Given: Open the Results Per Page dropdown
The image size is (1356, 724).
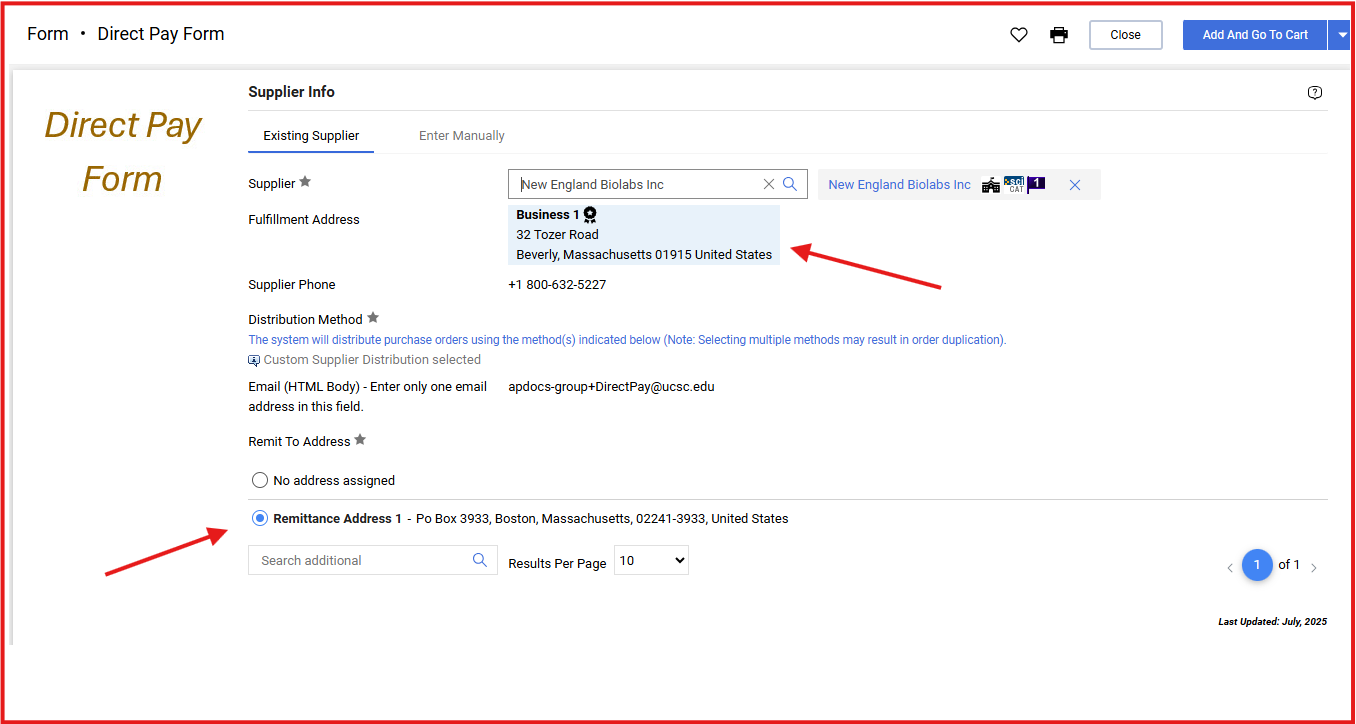Looking at the screenshot, I should tap(651, 561).
